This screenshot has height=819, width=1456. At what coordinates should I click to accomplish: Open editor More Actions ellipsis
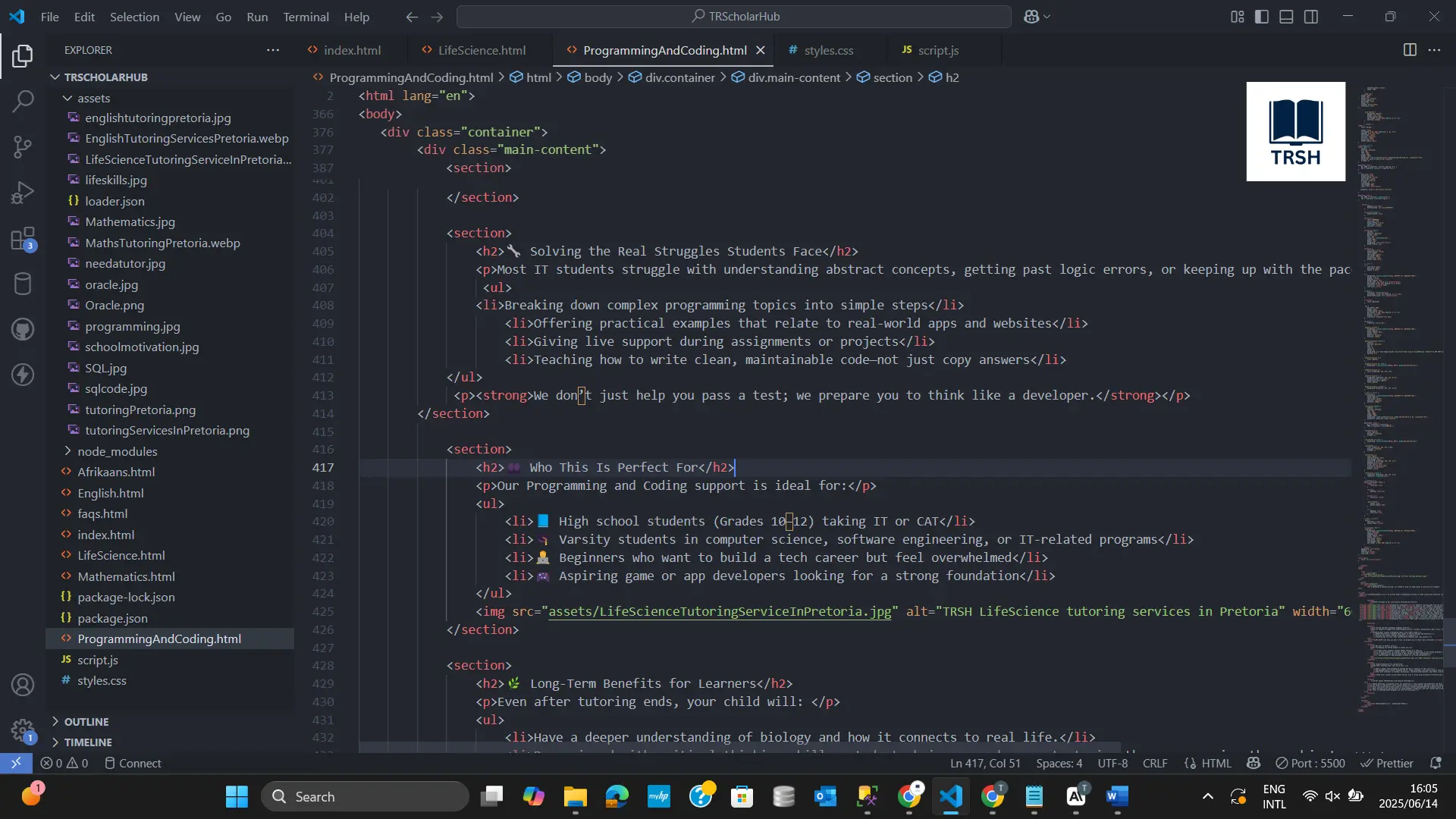[x=1435, y=50]
